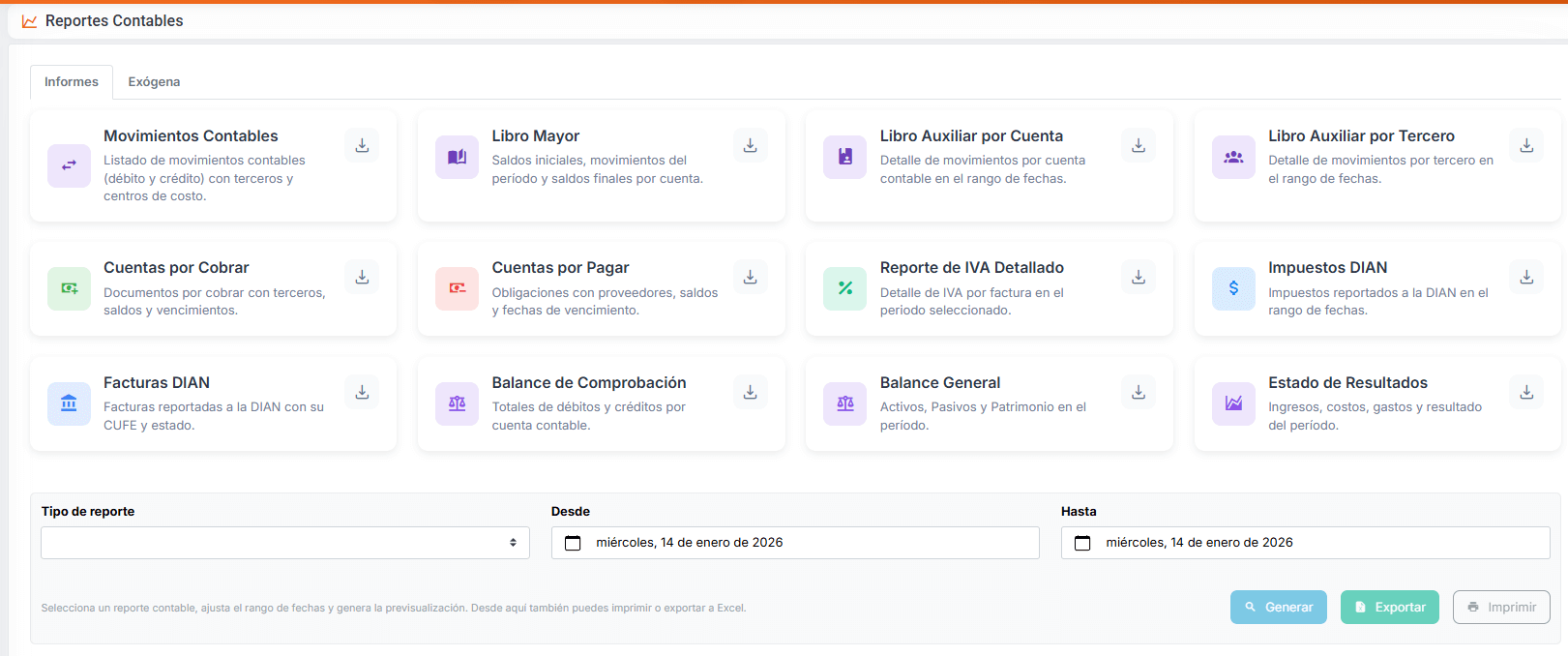Click the Libro Auxiliar por Cuenta icon
The height and width of the screenshot is (656, 1568).
coord(845,157)
